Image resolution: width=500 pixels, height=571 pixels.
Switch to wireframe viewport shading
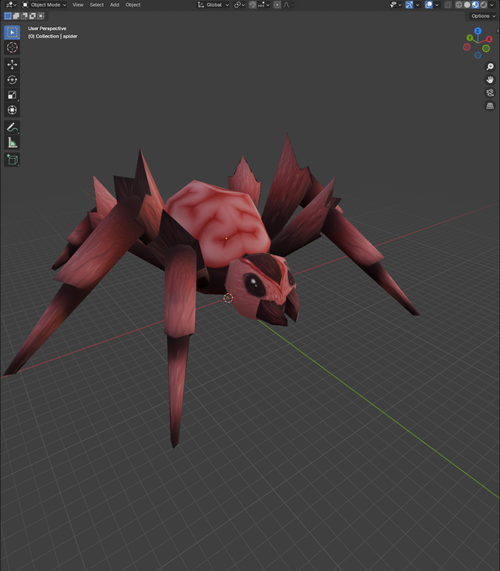point(459,5)
